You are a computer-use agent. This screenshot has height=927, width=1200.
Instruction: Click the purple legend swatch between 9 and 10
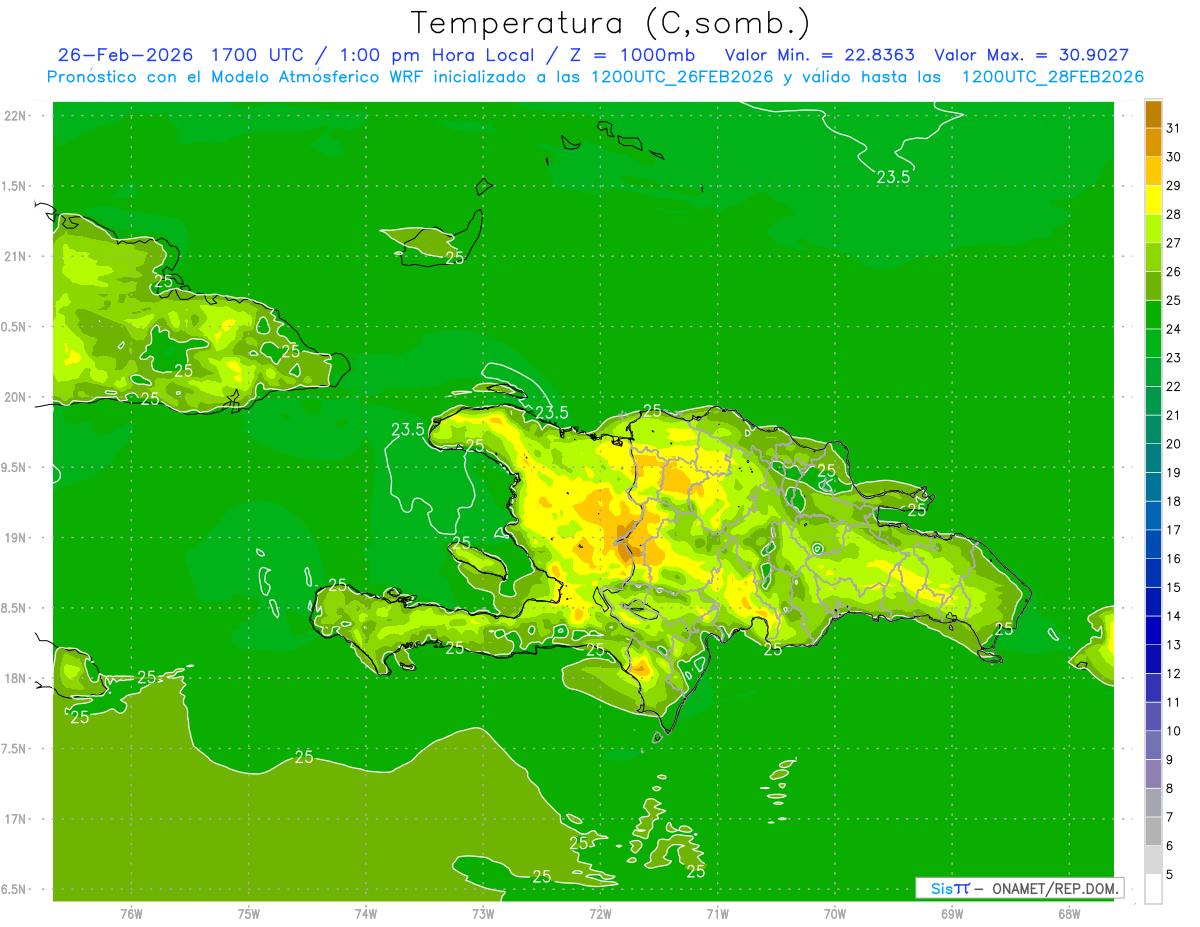click(x=1153, y=745)
